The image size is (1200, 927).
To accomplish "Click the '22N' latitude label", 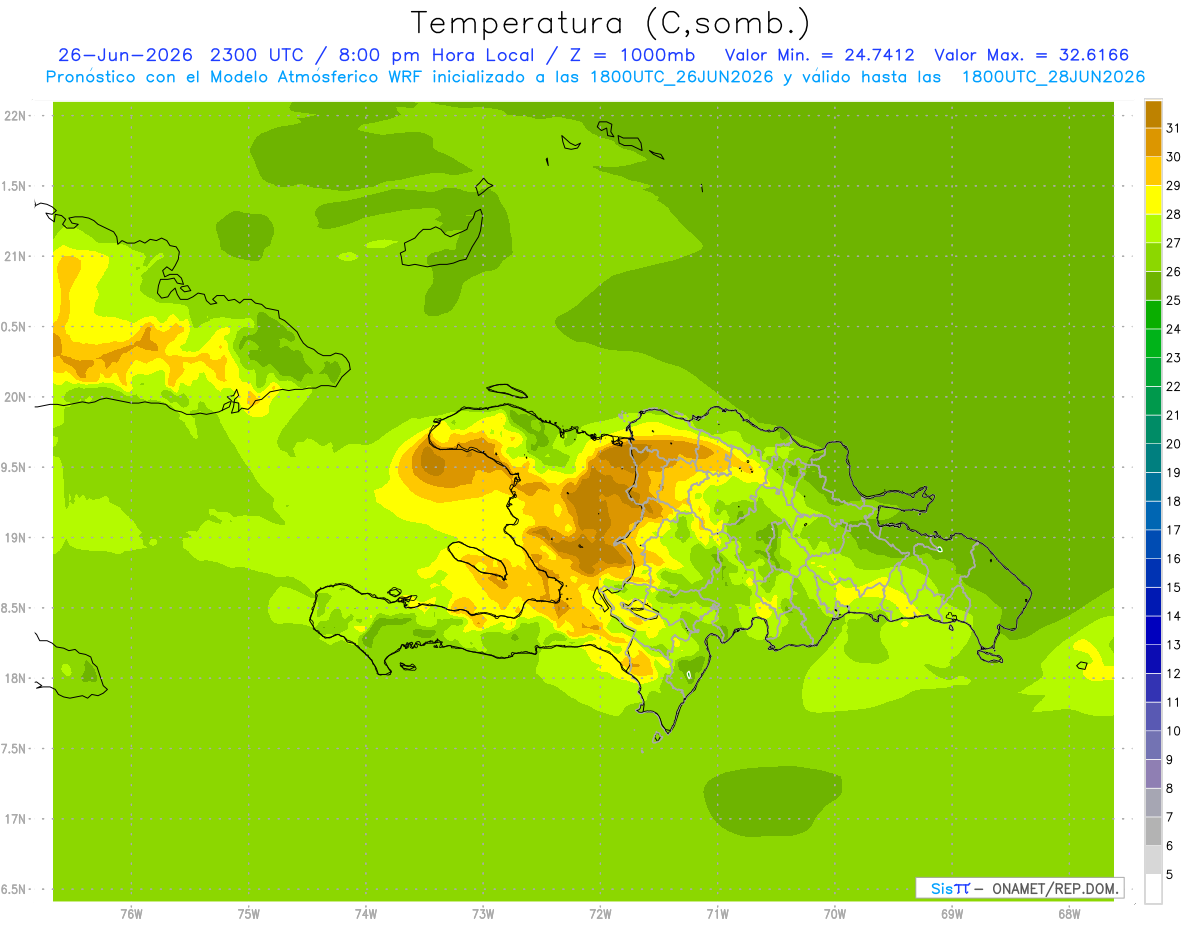I will coord(16,115).
